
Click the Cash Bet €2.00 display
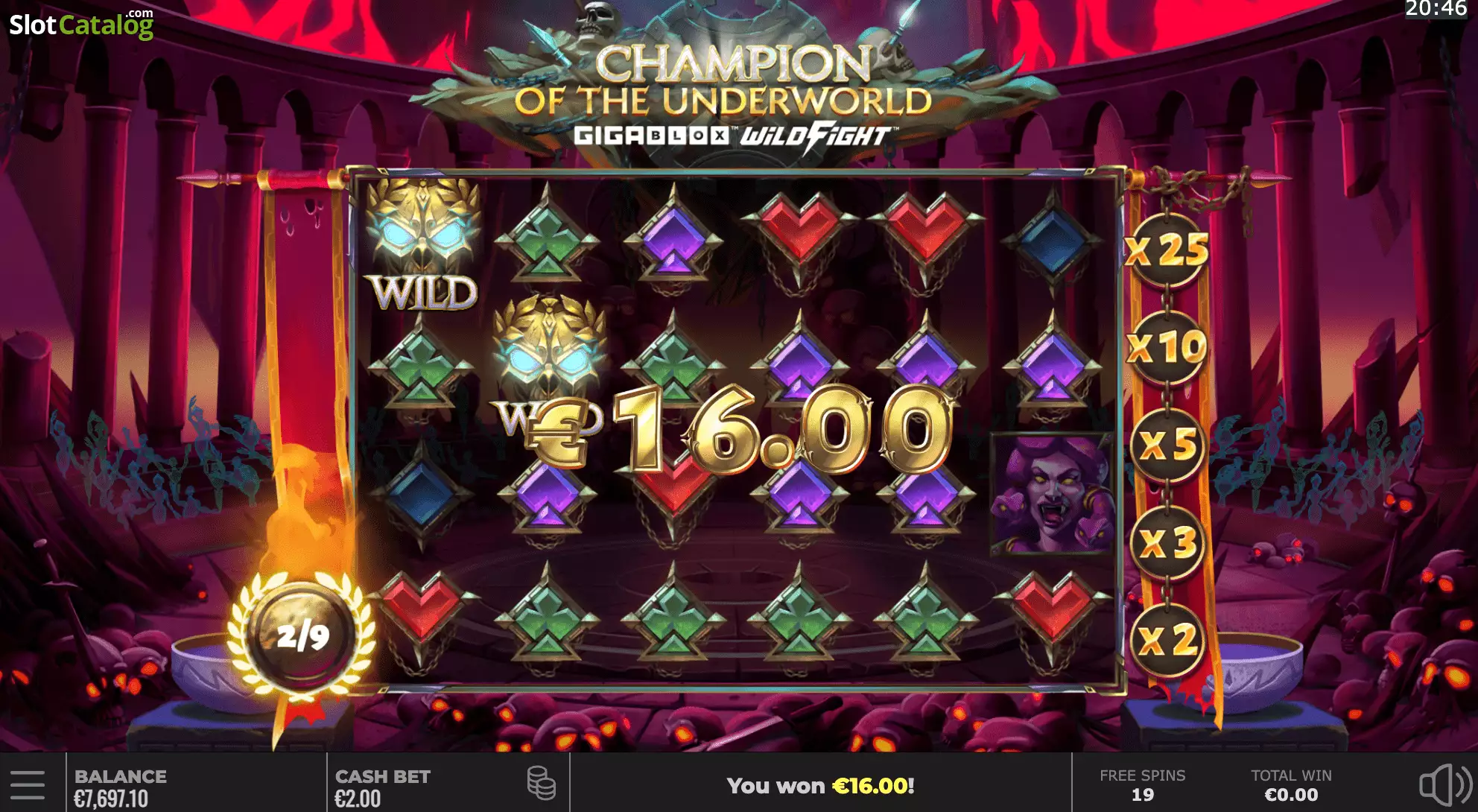[x=383, y=788]
